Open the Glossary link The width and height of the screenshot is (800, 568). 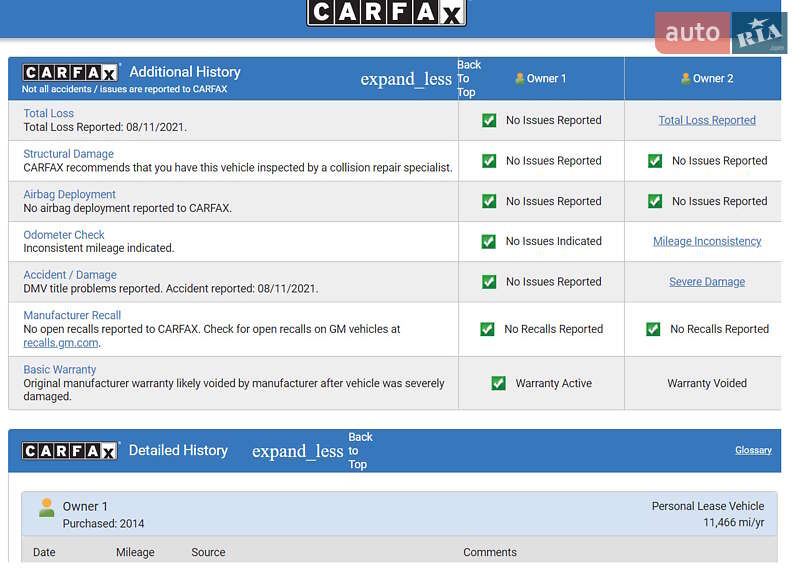pyautogui.click(x=753, y=450)
